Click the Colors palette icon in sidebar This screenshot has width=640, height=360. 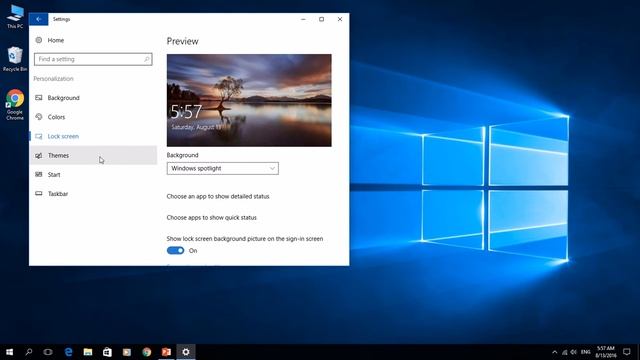[39, 117]
